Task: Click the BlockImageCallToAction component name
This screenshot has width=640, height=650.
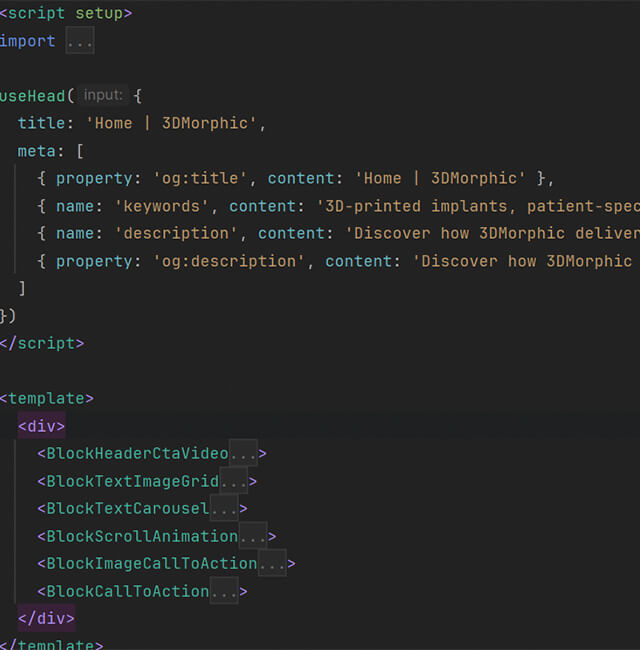Action: [x=152, y=564]
